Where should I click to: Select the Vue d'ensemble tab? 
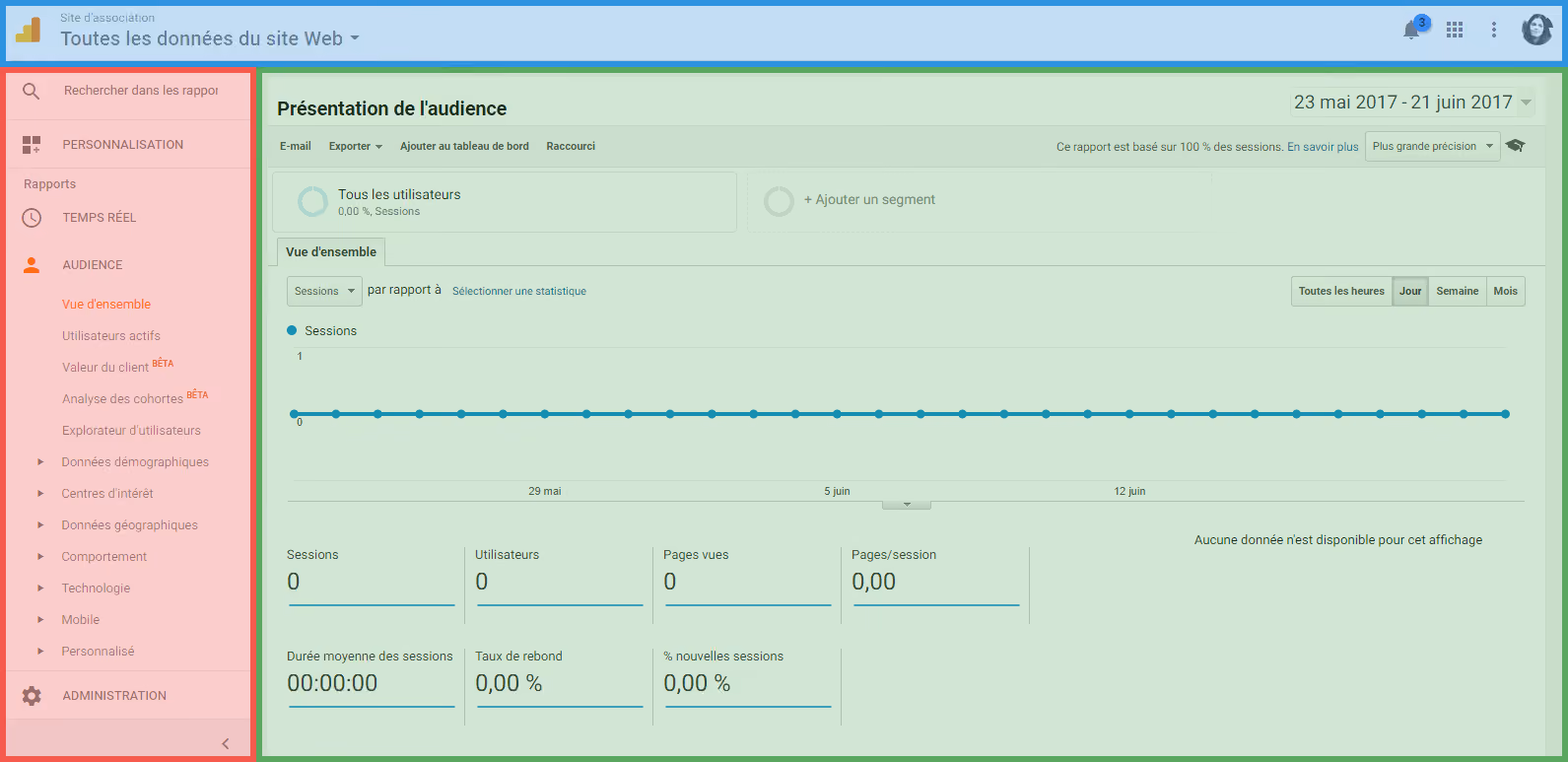point(331,252)
